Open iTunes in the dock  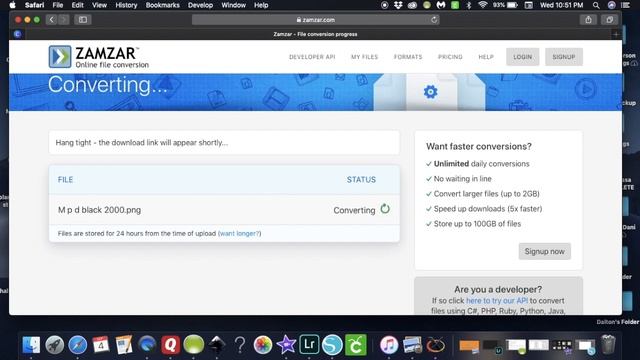[x=389, y=345]
